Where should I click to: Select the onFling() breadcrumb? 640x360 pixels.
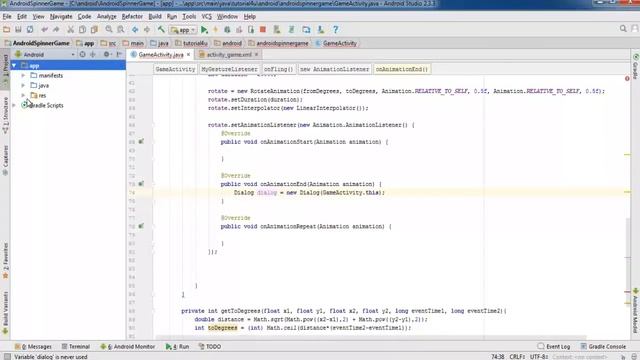(x=279, y=69)
